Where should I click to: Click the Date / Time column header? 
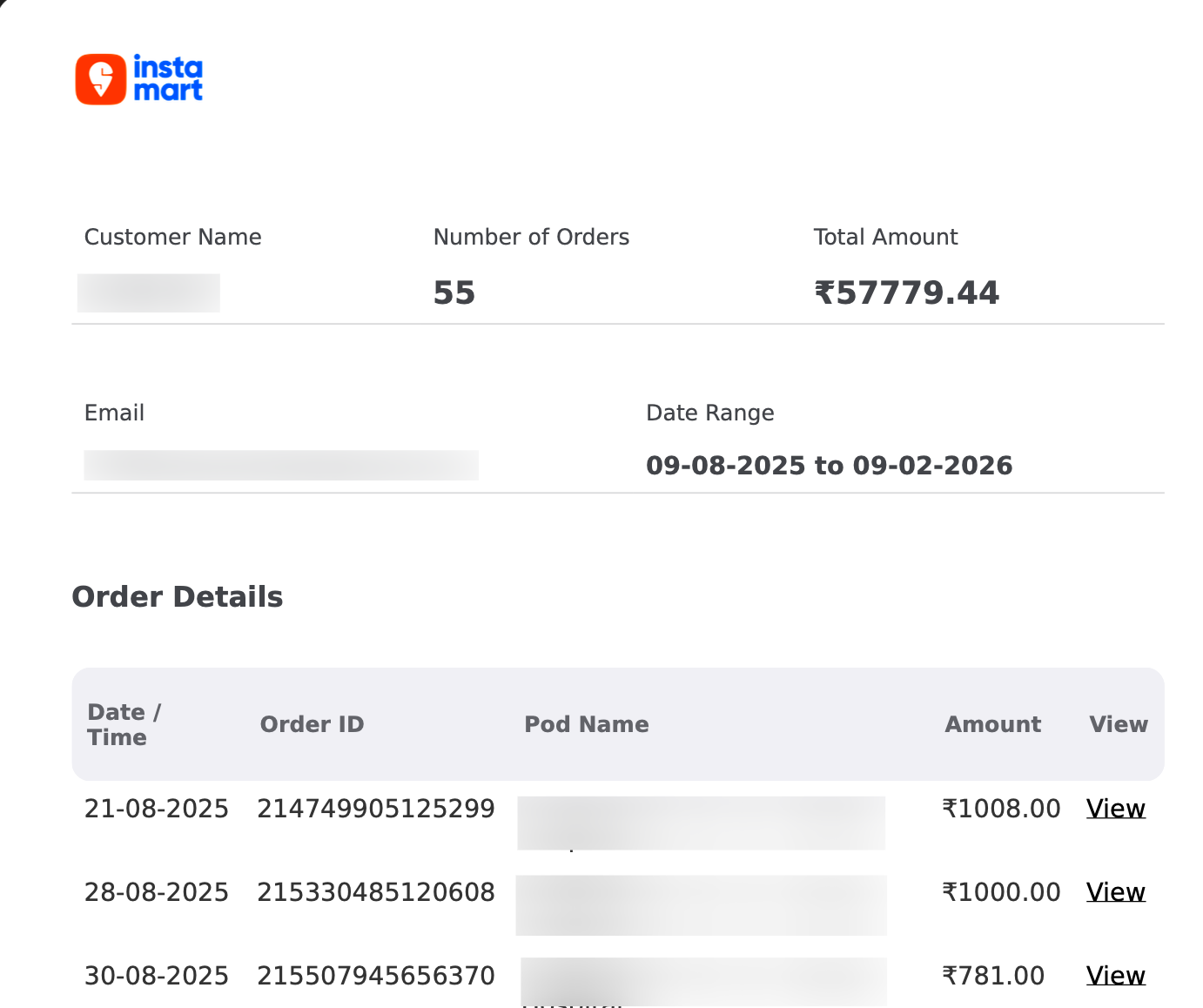pyautogui.click(x=124, y=723)
